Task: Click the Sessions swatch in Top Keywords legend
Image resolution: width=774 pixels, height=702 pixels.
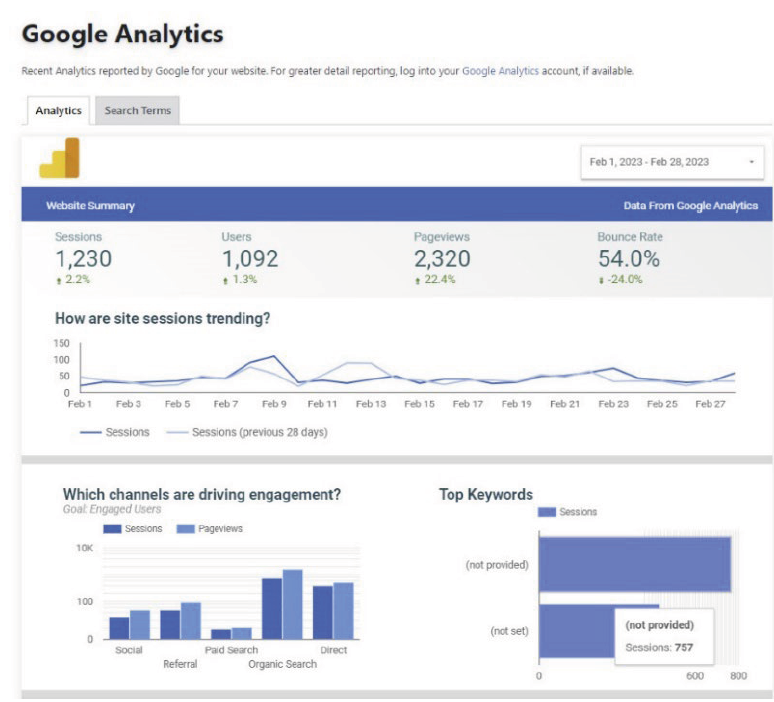Action: click(x=547, y=512)
